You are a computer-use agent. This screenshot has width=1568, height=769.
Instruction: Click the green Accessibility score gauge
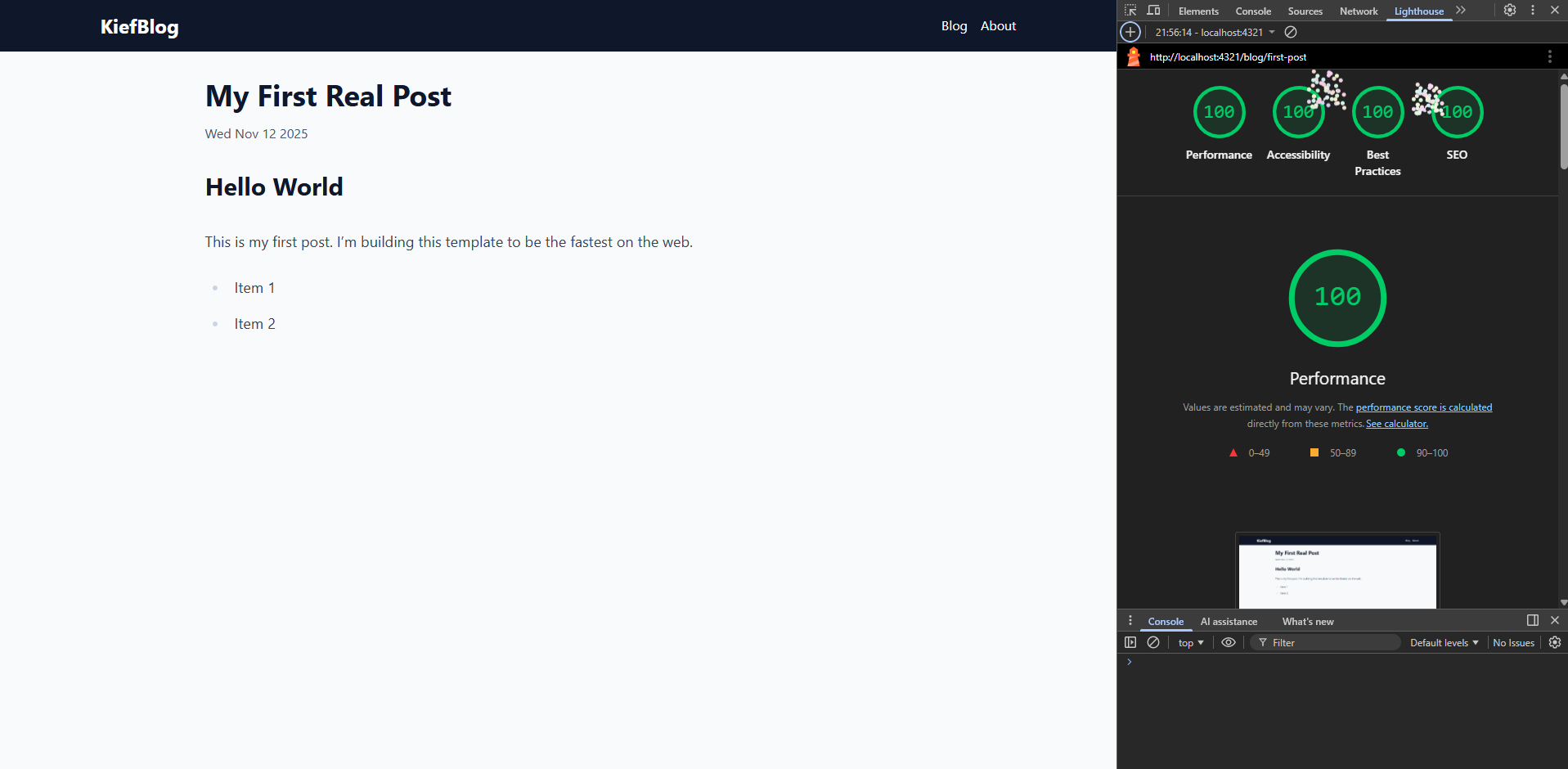[x=1298, y=112]
